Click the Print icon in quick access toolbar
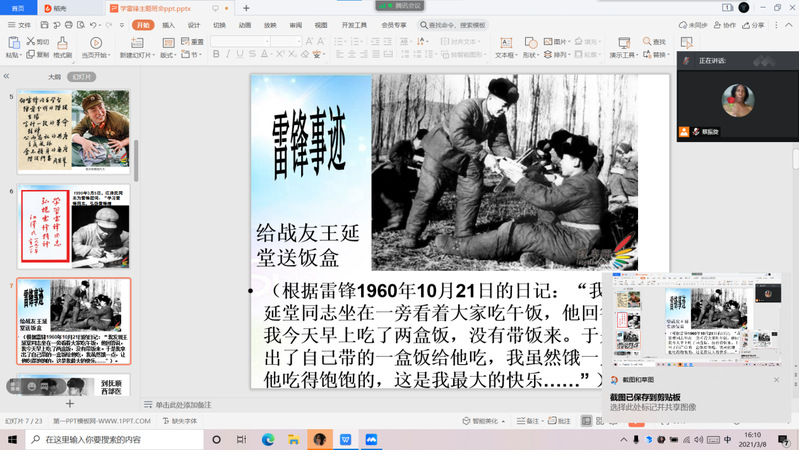Viewport: 799px width, 450px height. point(69,25)
